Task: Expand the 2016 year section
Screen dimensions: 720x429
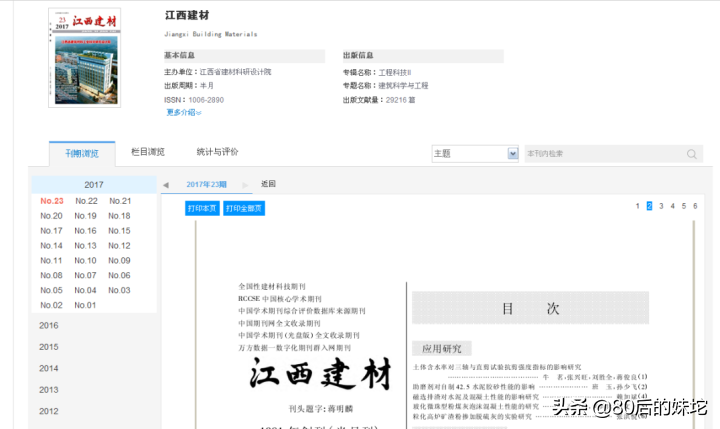Action: 49,325
